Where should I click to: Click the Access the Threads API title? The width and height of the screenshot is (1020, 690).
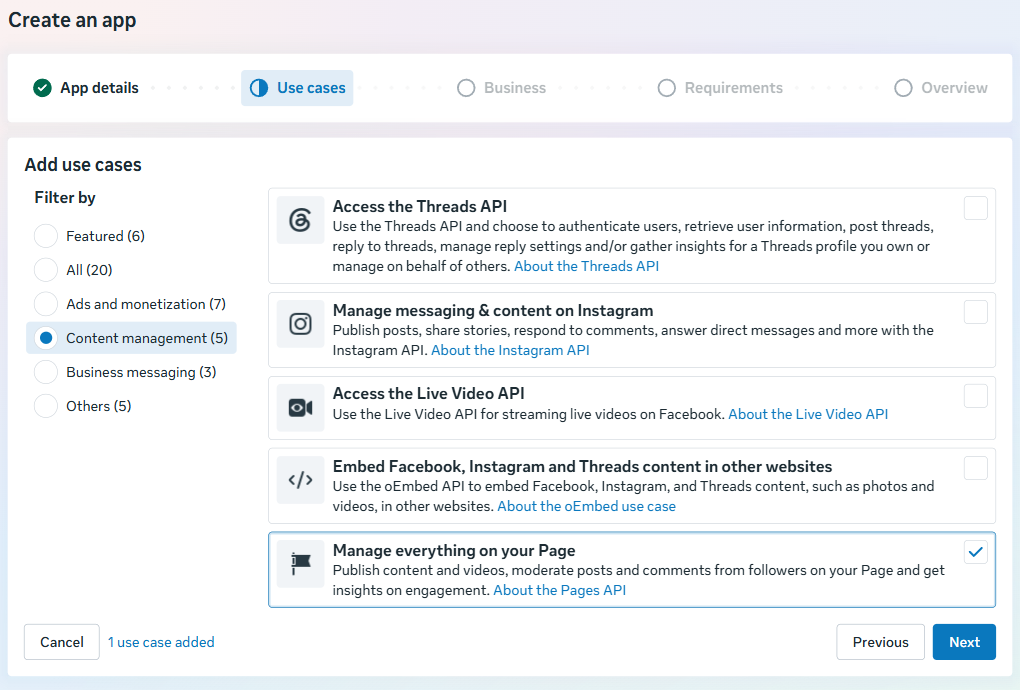[x=420, y=206]
